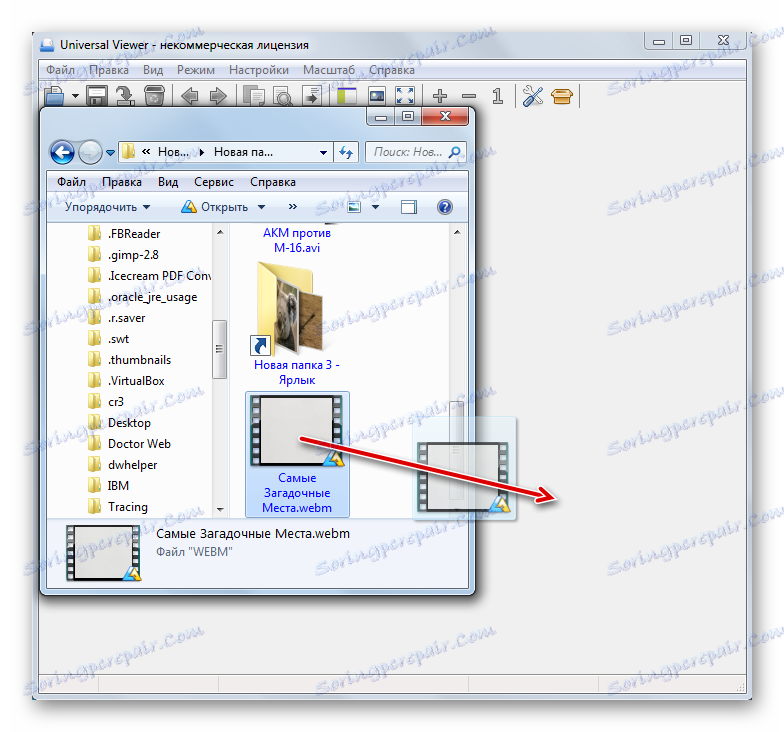The width and height of the screenshot is (784, 732).
Task: Open the Масштаб menu
Action: click(x=329, y=70)
